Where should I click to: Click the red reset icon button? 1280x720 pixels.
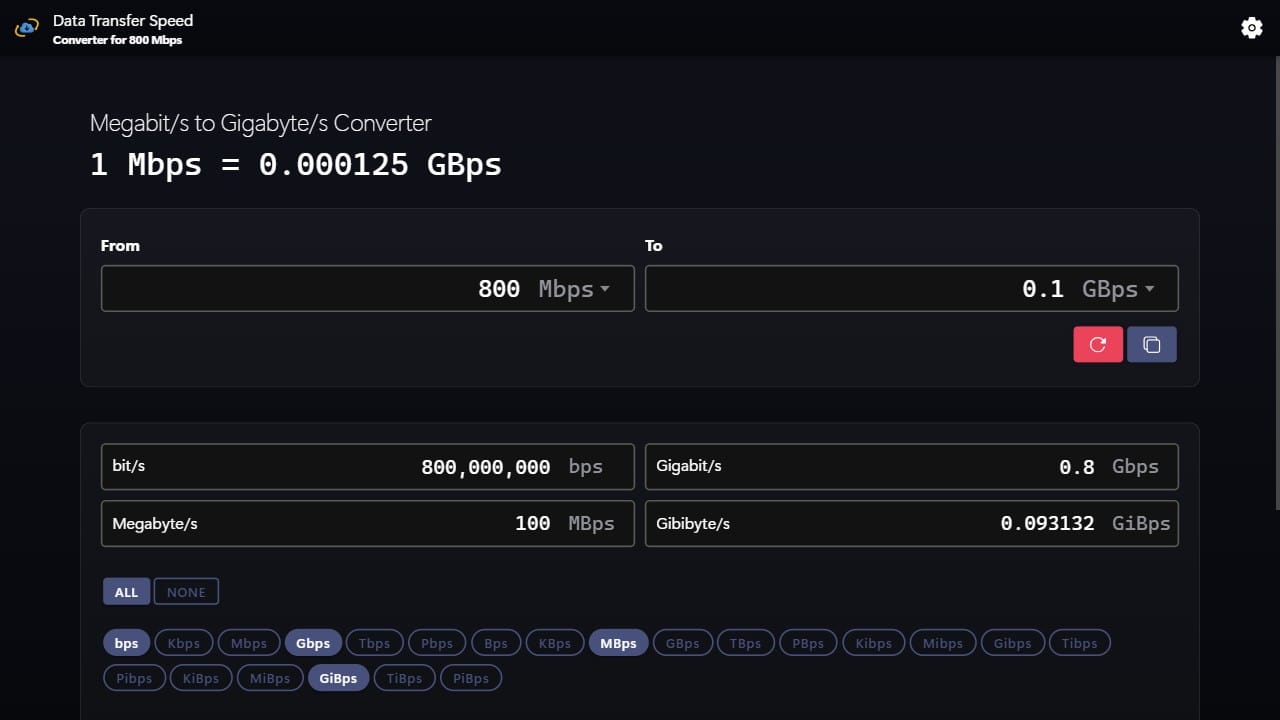(1098, 344)
